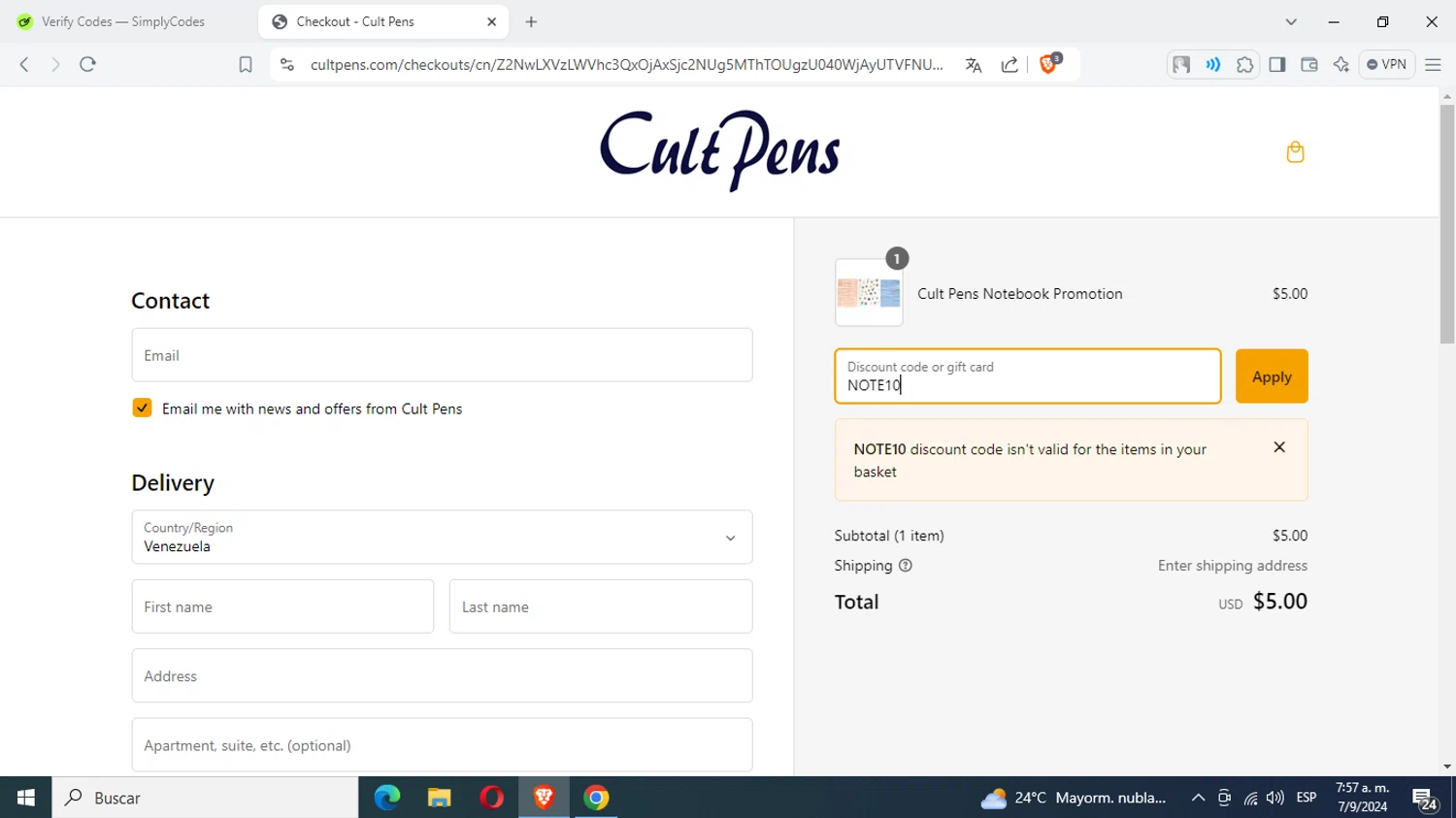Screen dimensions: 1456x818
Task: Focus the Last name field
Action: coord(601,606)
